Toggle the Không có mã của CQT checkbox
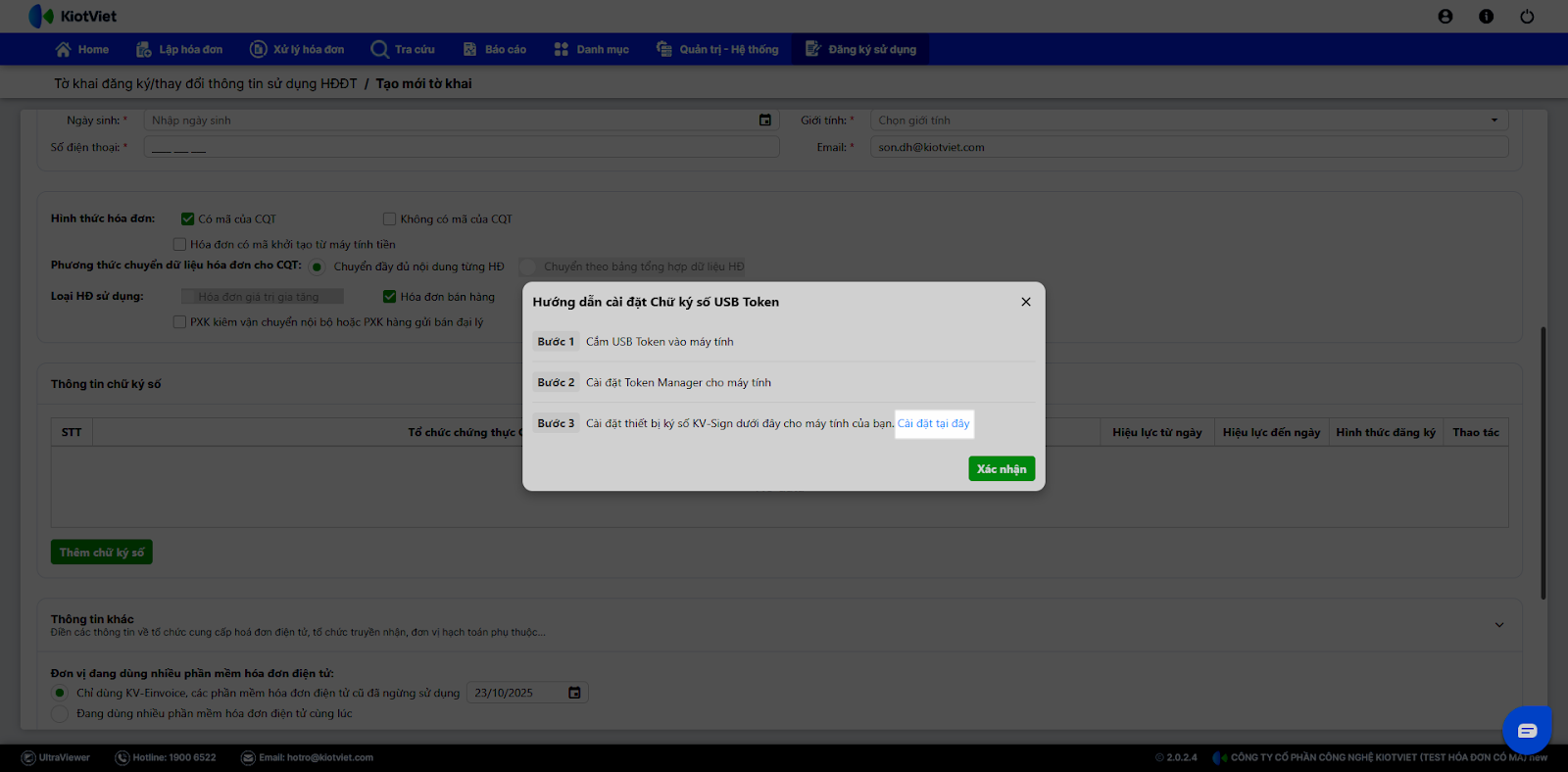The image size is (1568, 772). click(x=389, y=218)
